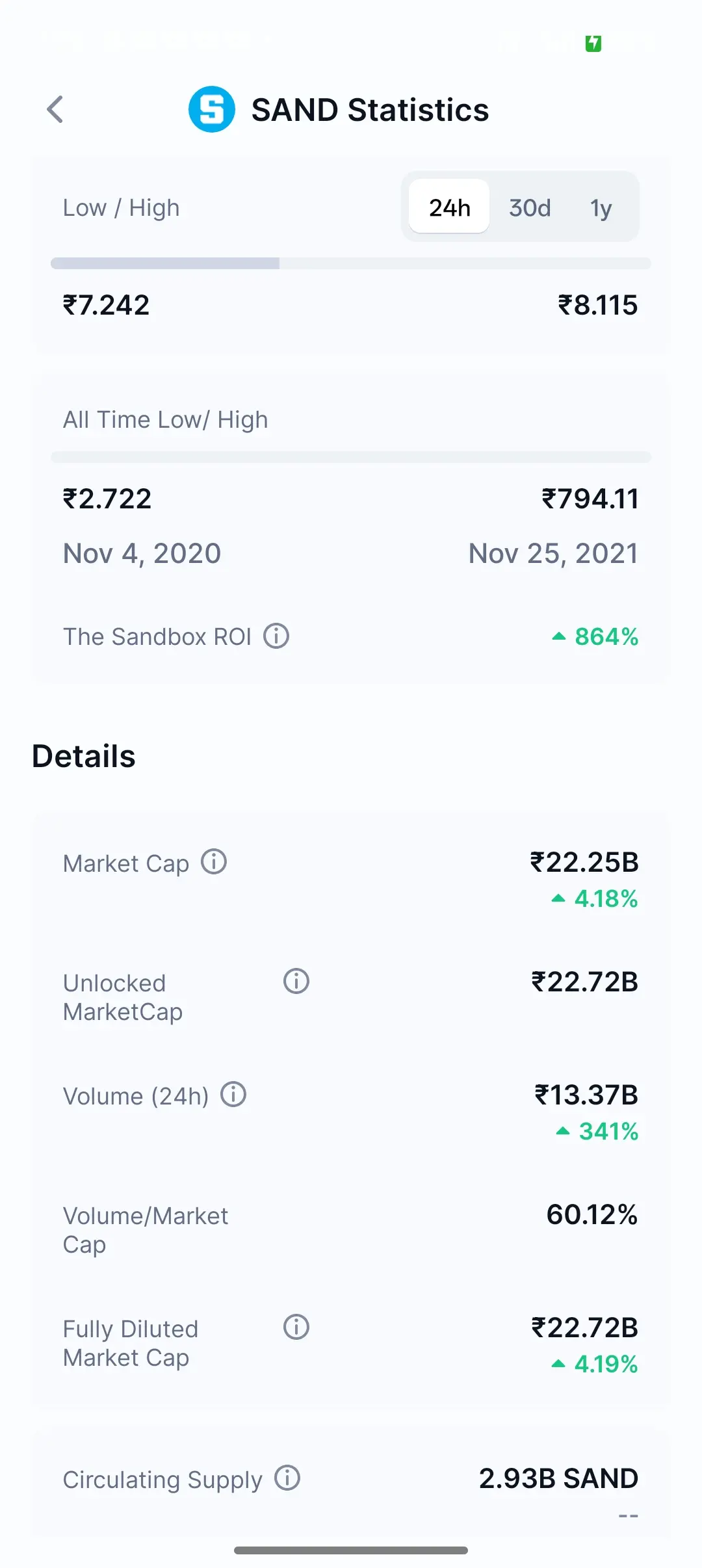Switch to the 30d range
Screen dimensions: 702x1568
pos(530,207)
